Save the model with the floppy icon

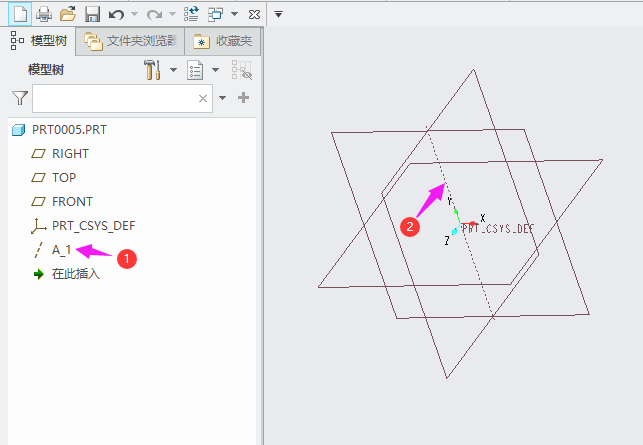point(92,14)
